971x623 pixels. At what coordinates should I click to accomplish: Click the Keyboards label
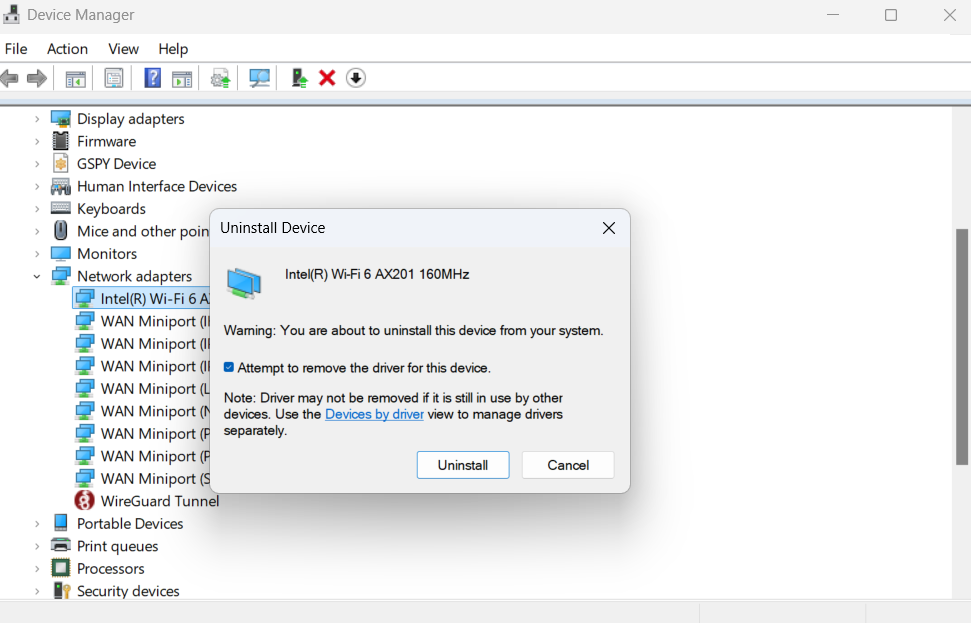click(111, 209)
